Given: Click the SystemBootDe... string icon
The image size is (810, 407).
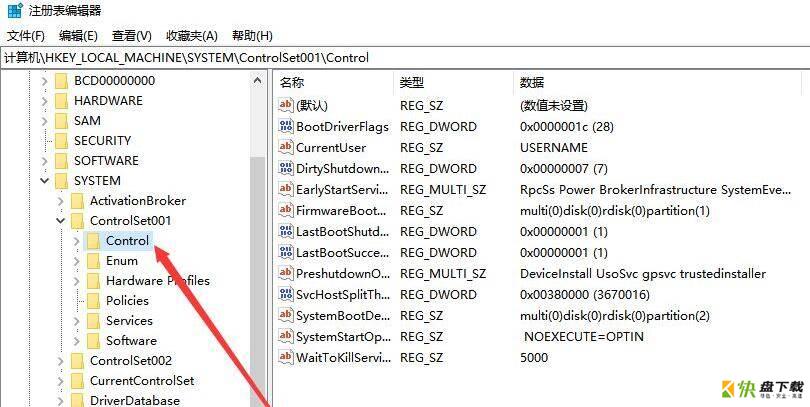Looking at the screenshot, I should click(x=286, y=316).
